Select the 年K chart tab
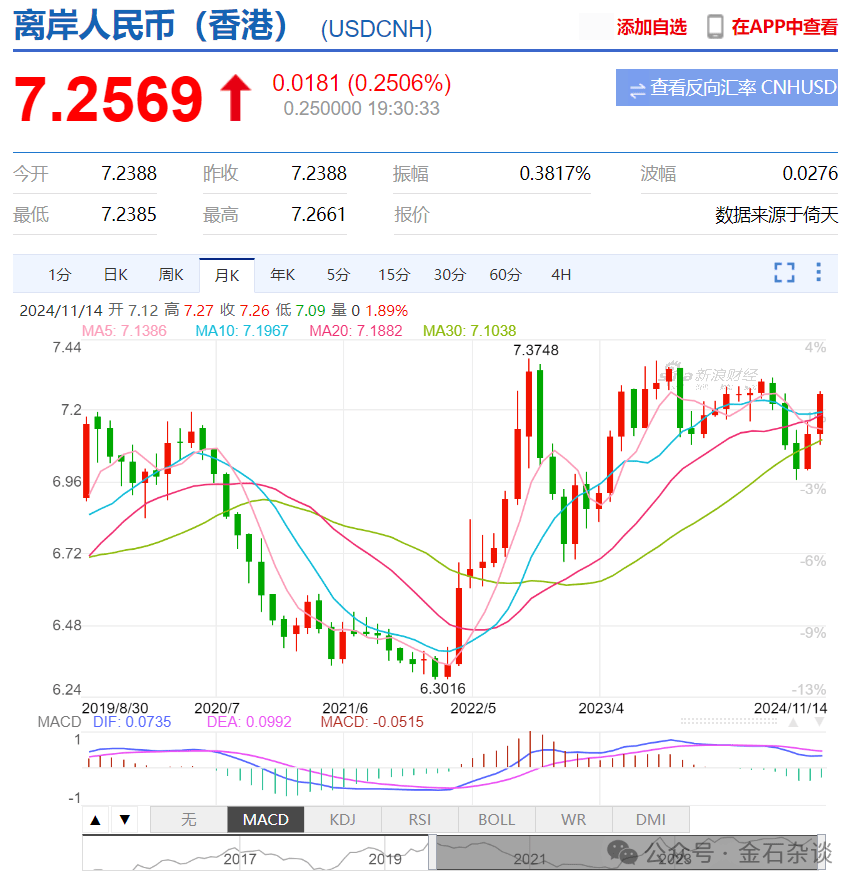Screen dimensions: 860x887 coord(282,273)
